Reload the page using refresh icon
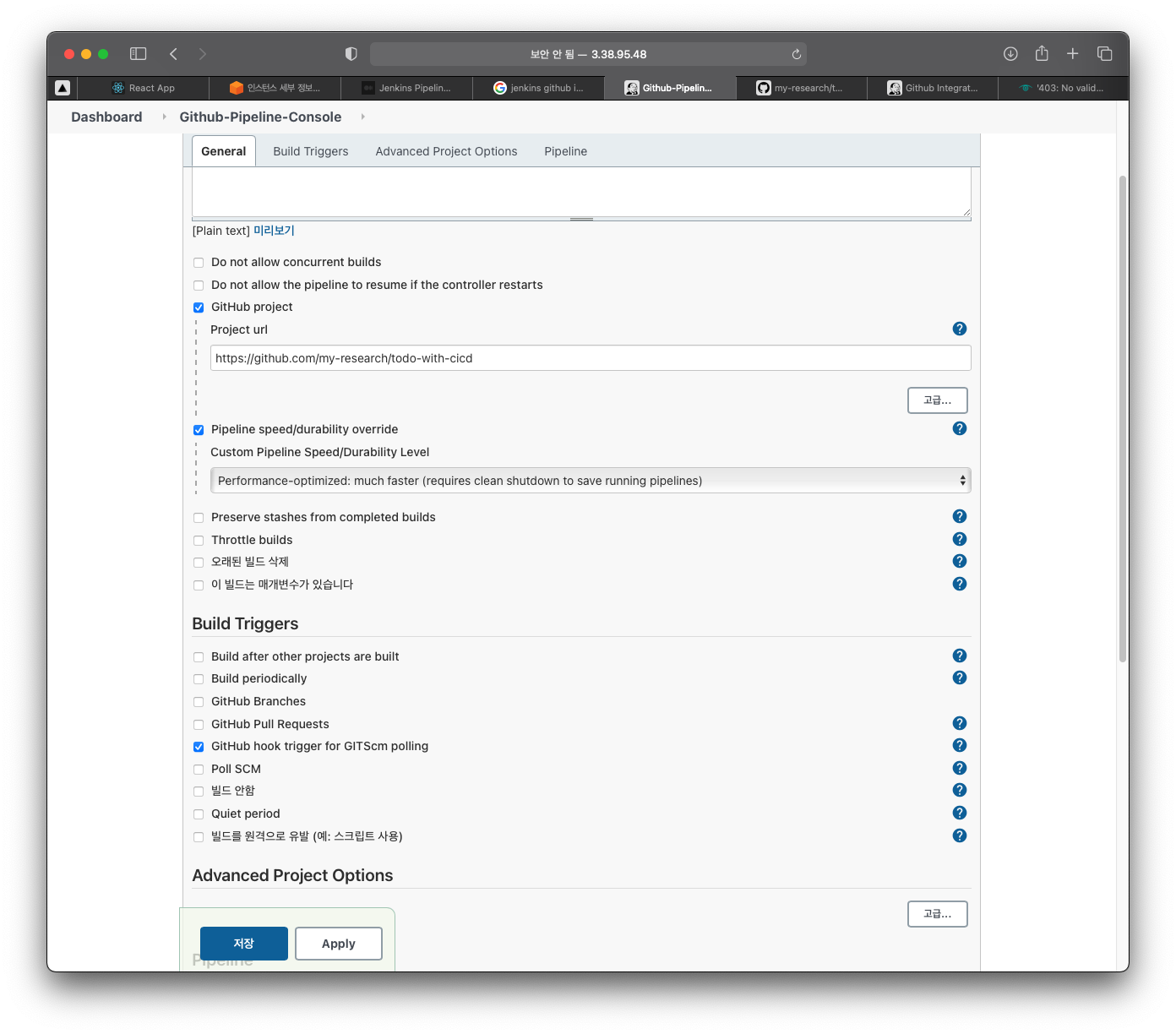Viewport: 1176px width, 1034px height. (796, 54)
